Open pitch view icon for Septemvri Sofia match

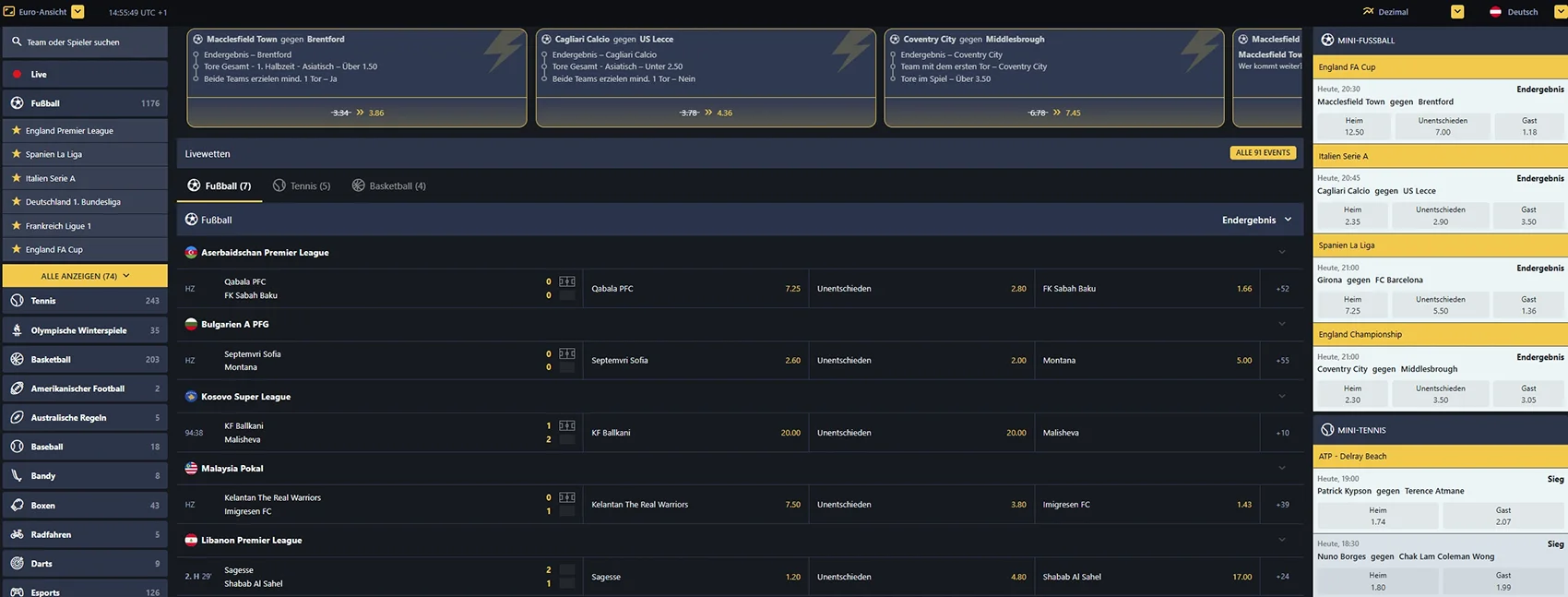click(566, 353)
